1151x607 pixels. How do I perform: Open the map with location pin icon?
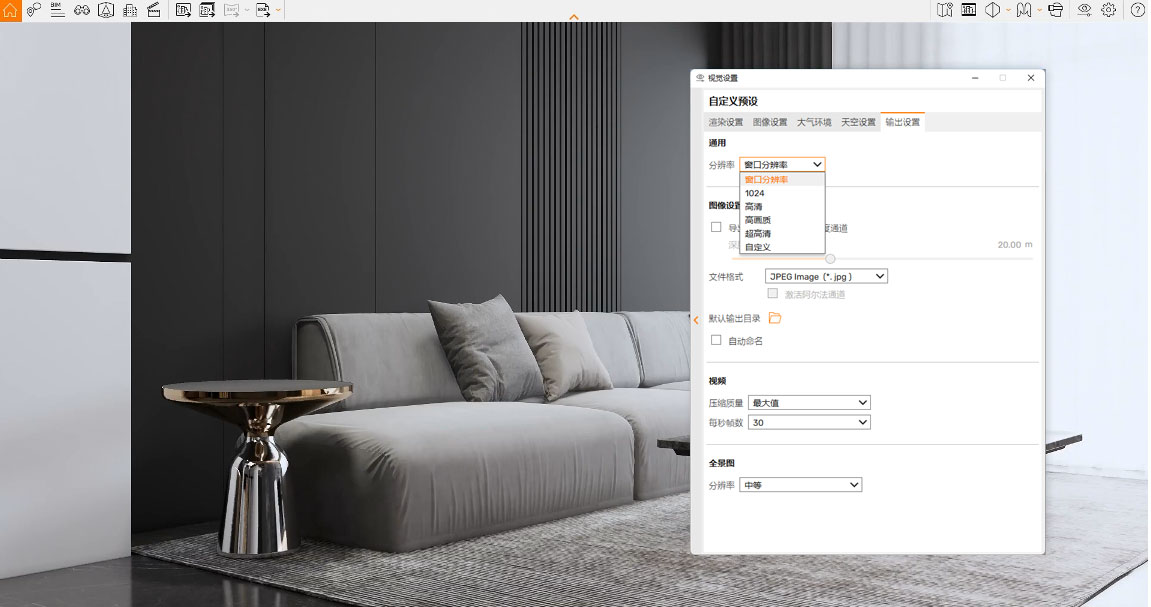coord(945,10)
